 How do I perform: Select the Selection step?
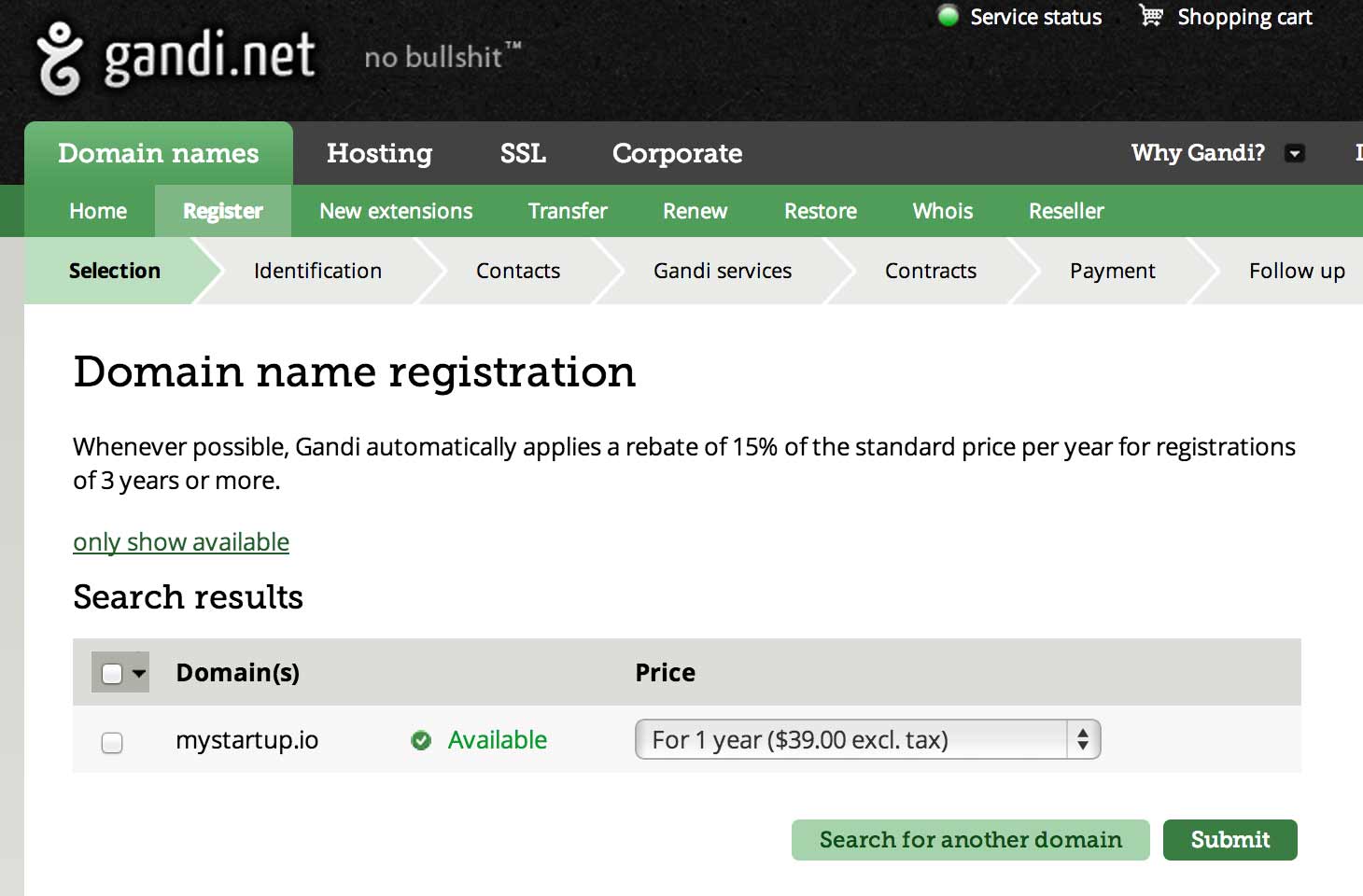pos(115,271)
